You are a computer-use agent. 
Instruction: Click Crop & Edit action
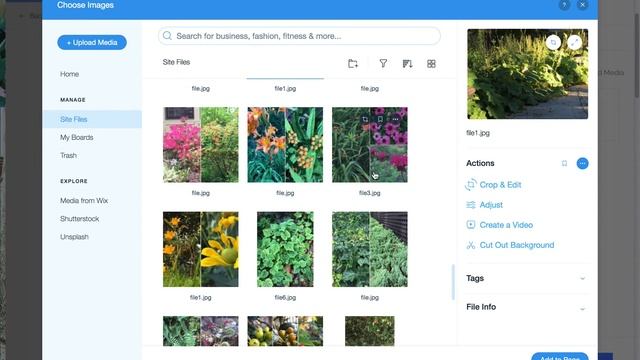(x=500, y=185)
